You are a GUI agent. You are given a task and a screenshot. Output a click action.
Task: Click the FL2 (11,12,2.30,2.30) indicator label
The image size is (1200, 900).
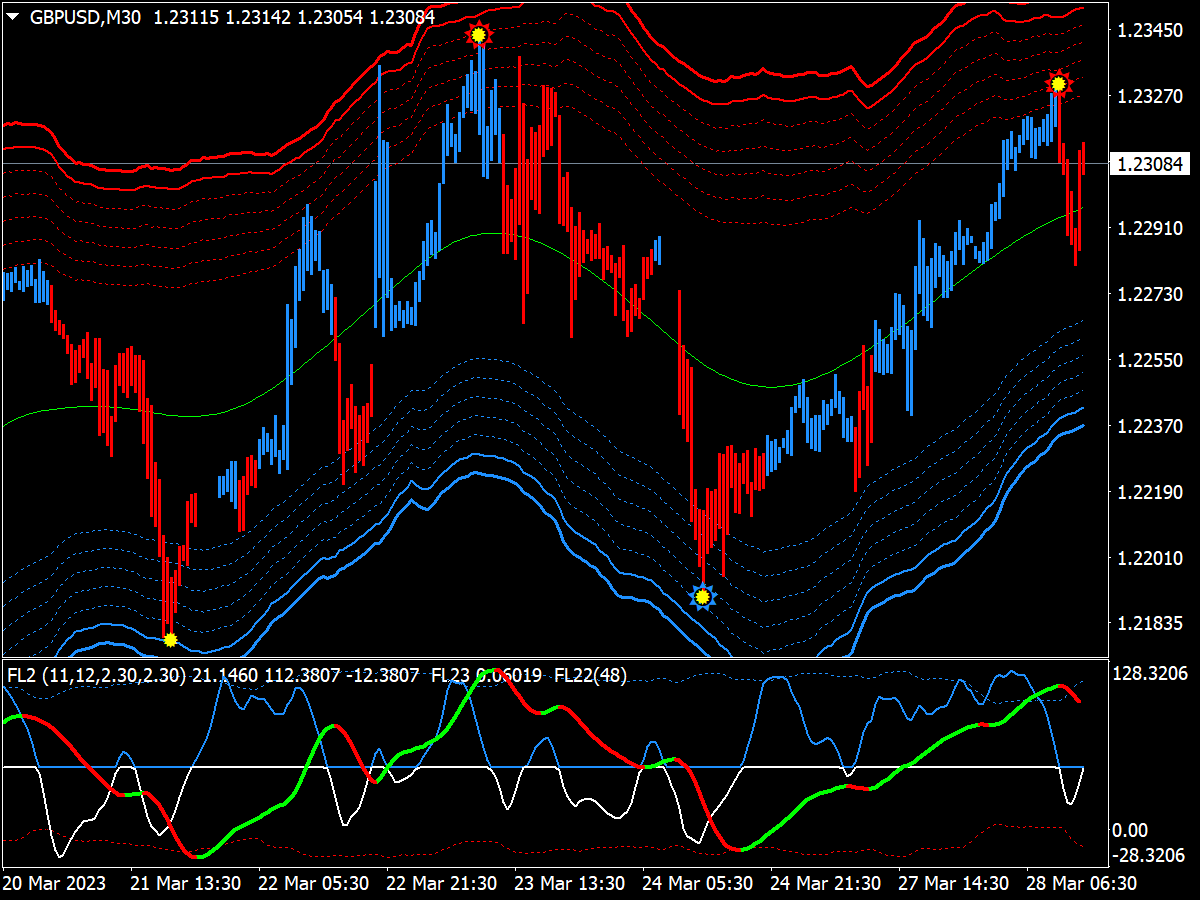(x=96, y=676)
